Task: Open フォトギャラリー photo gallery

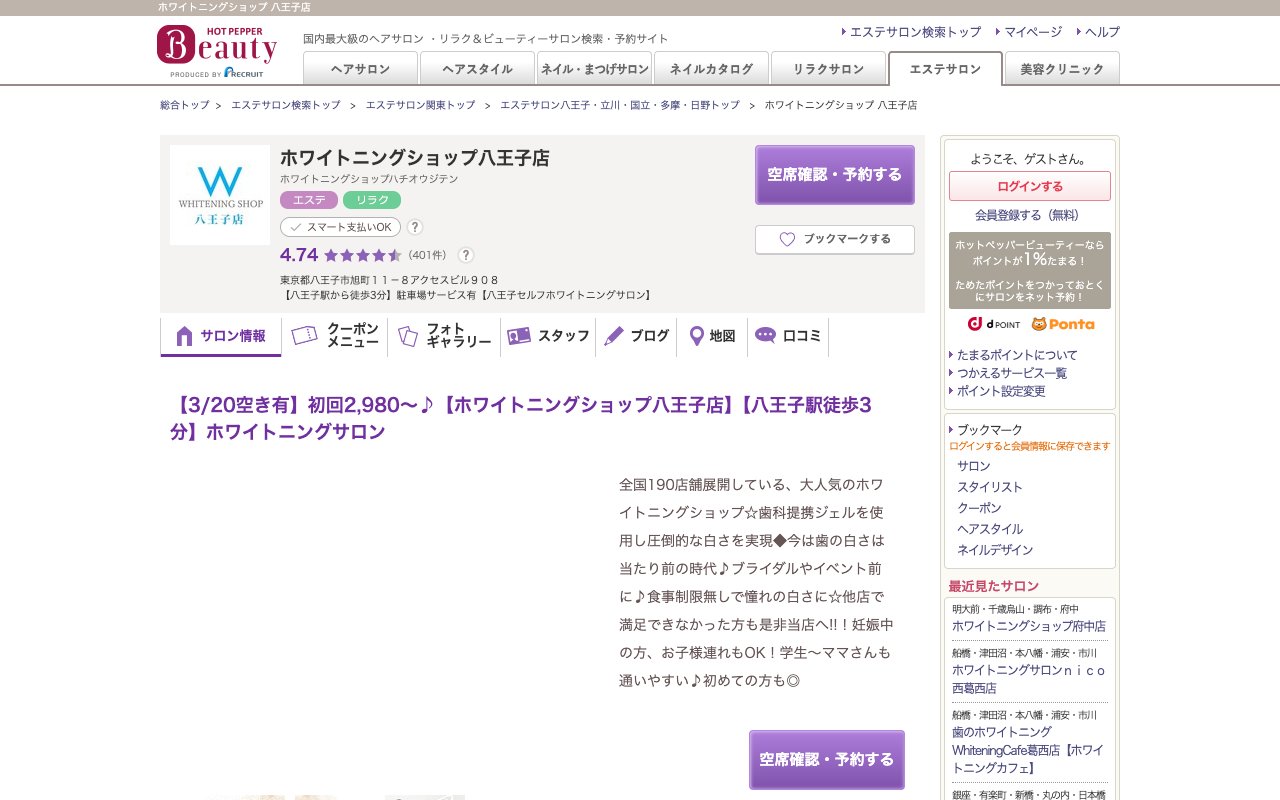Action: pos(406,338)
